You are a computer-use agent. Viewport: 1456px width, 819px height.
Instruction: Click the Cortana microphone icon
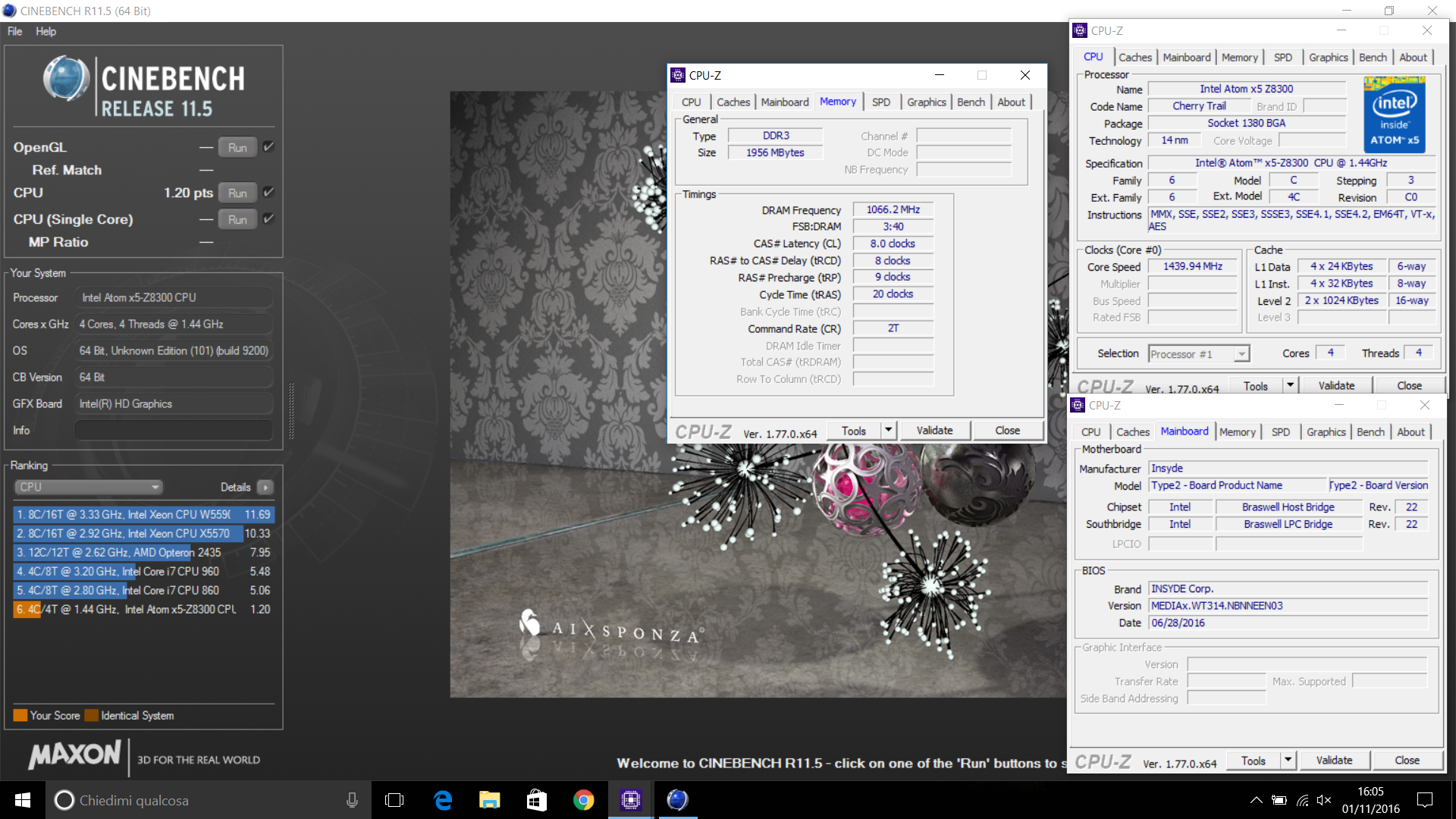352,800
